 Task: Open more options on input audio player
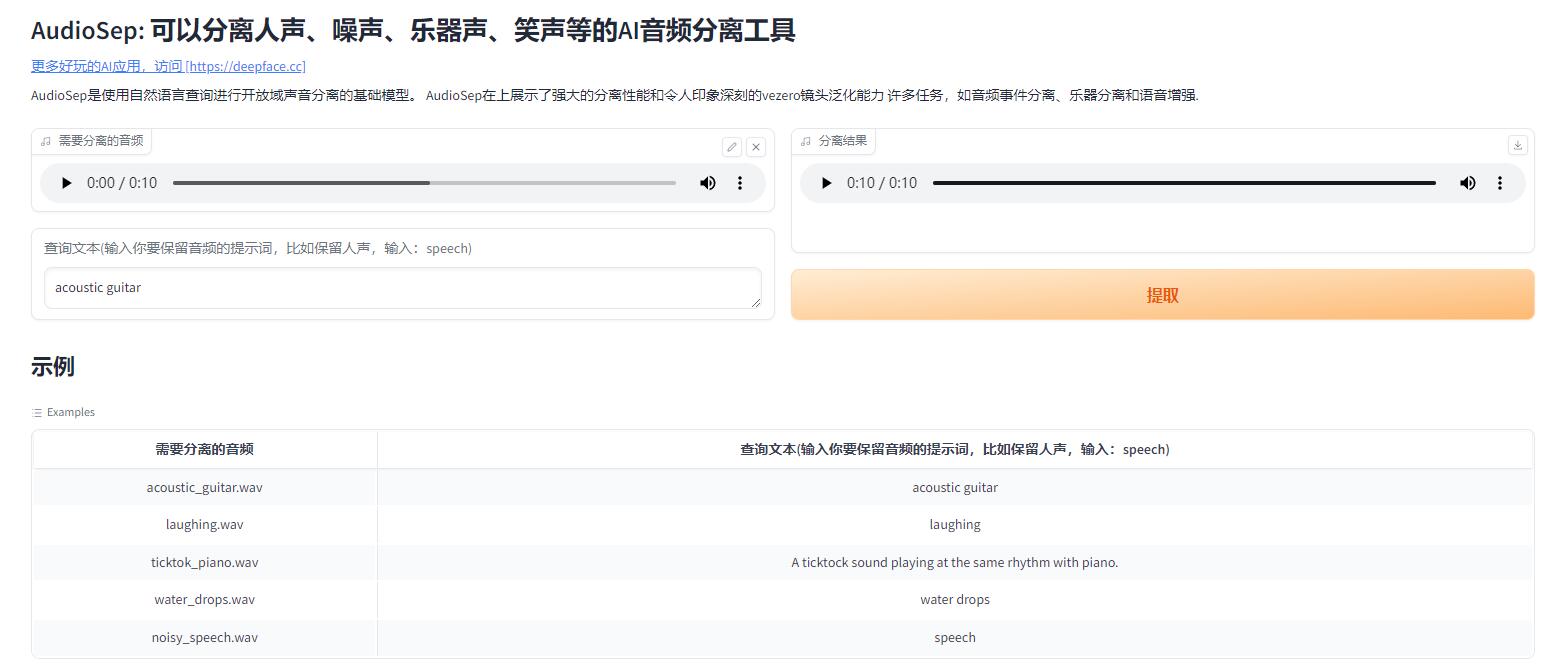tap(740, 183)
